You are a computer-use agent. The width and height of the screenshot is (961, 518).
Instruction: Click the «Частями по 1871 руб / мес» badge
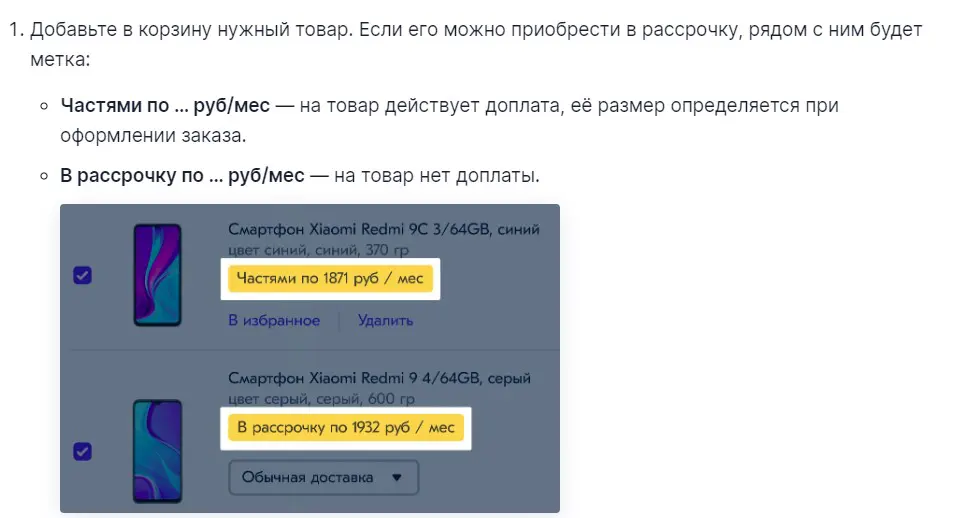click(330, 279)
